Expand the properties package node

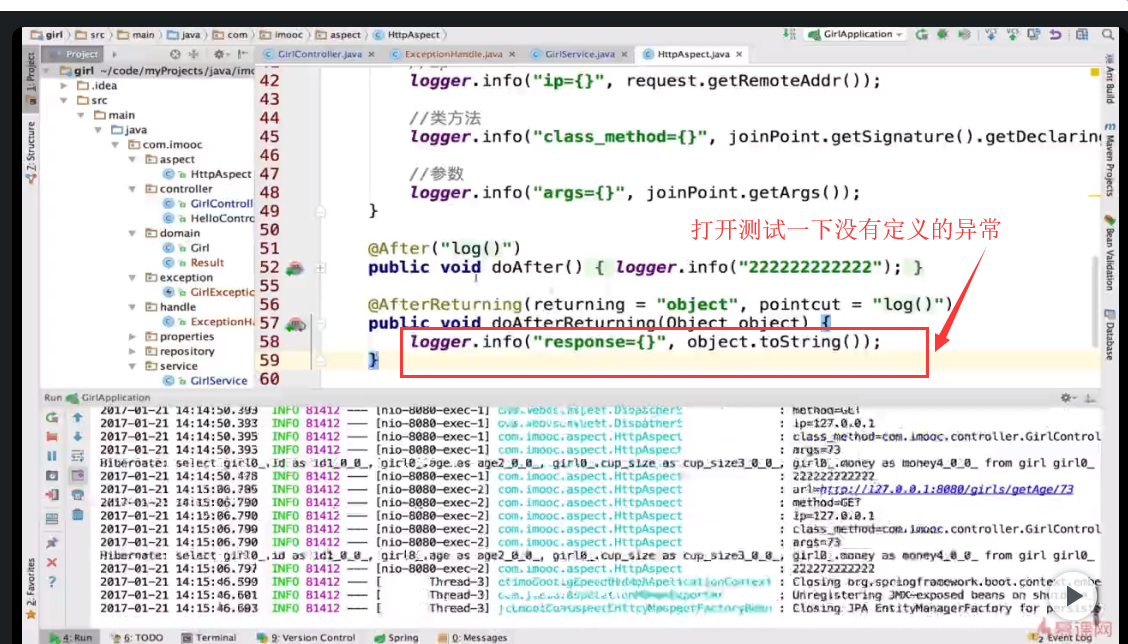pyautogui.click(x=132, y=337)
